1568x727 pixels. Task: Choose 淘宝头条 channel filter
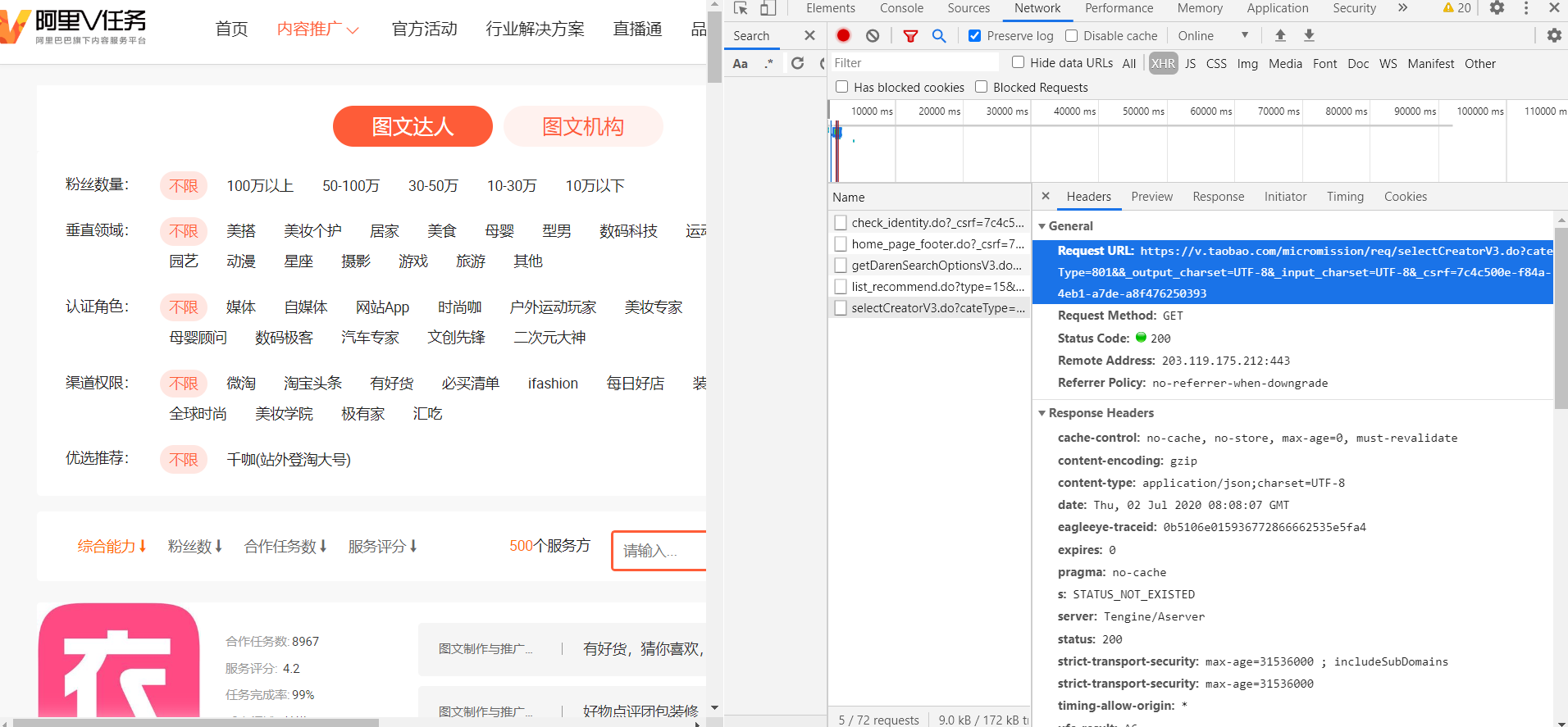coord(312,384)
